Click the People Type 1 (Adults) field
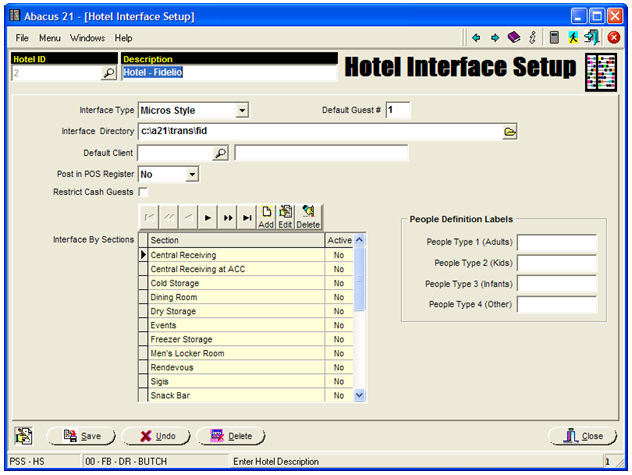The image size is (632, 475). [556, 243]
